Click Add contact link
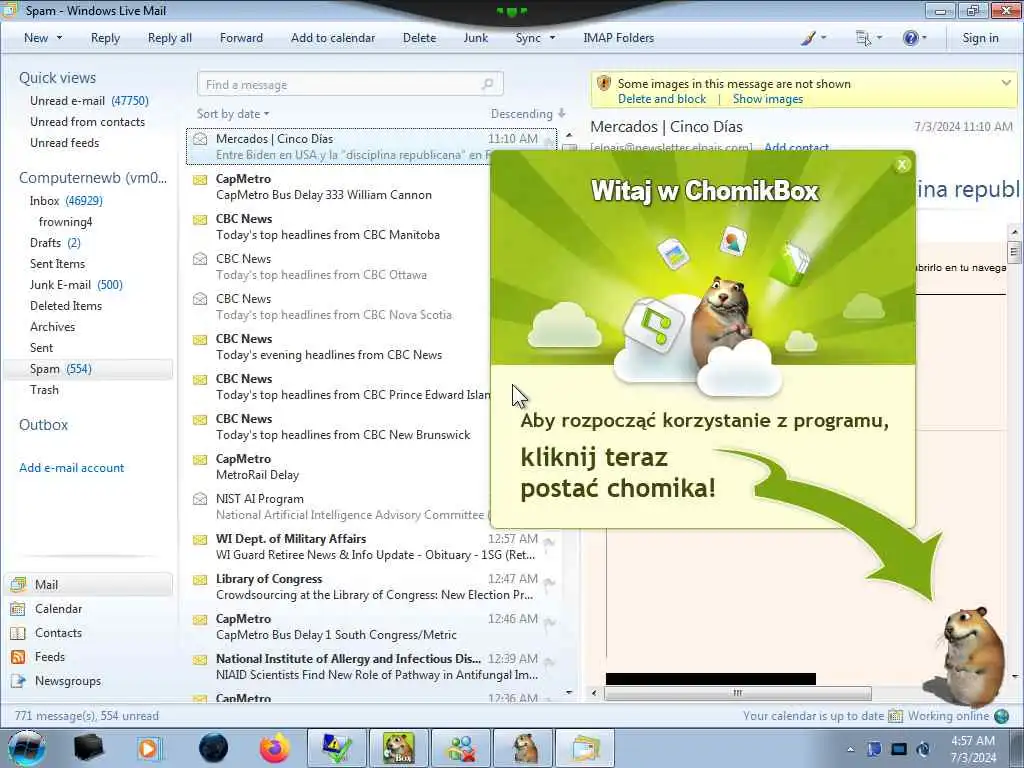This screenshot has width=1024, height=768. 796,147
